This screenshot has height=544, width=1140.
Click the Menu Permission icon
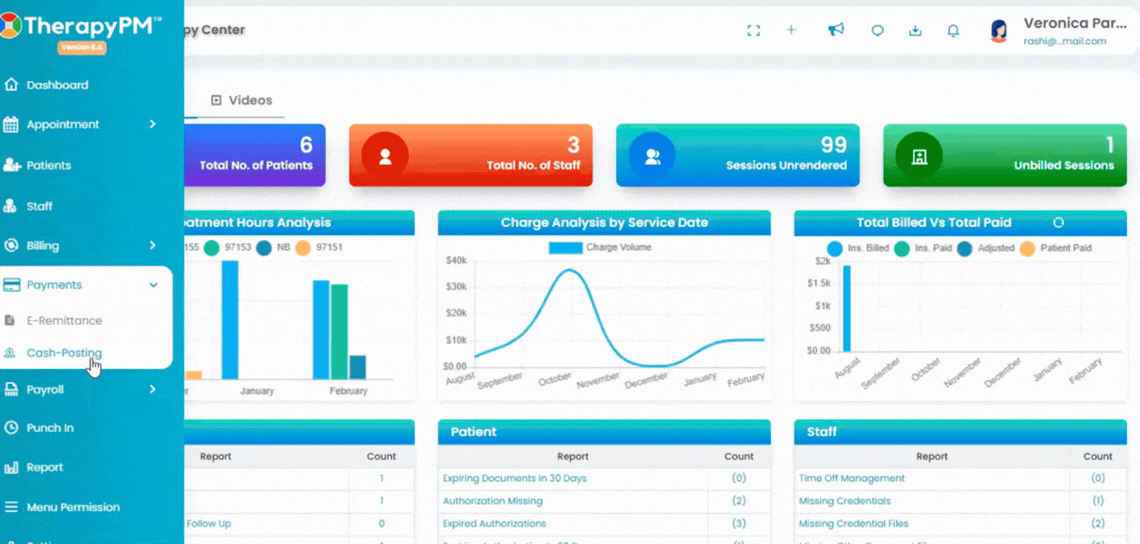point(10,507)
